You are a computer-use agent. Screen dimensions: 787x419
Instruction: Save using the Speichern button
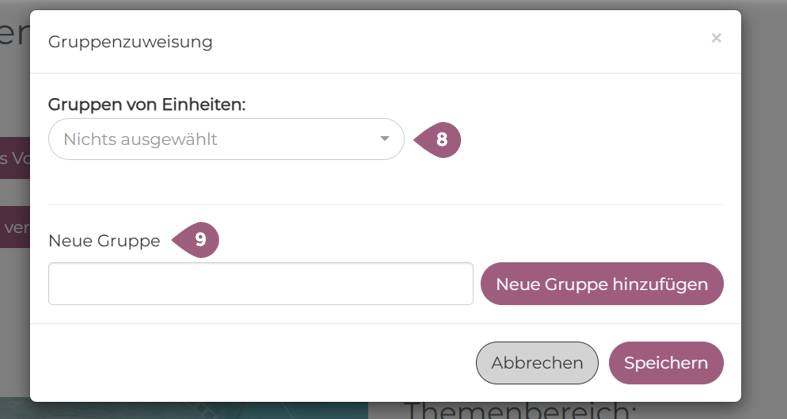[x=666, y=363]
